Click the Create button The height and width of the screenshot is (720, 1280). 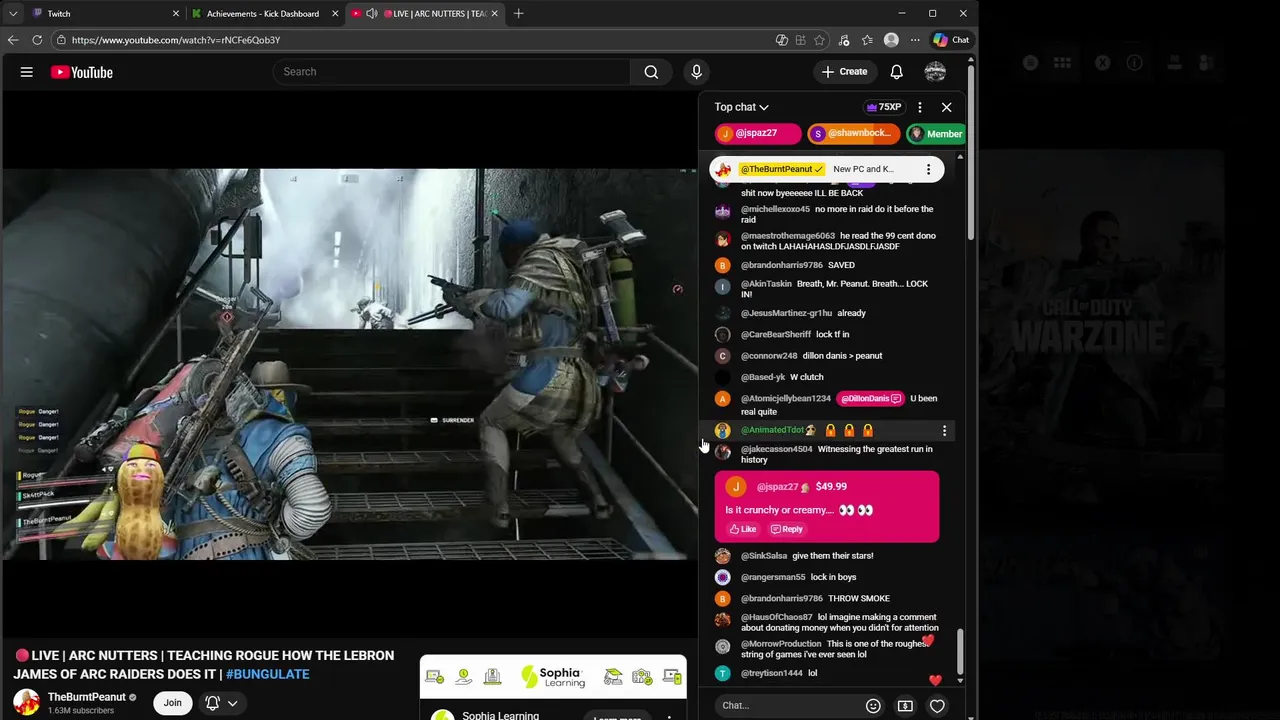pyautogui.click(x=845, y=72)
